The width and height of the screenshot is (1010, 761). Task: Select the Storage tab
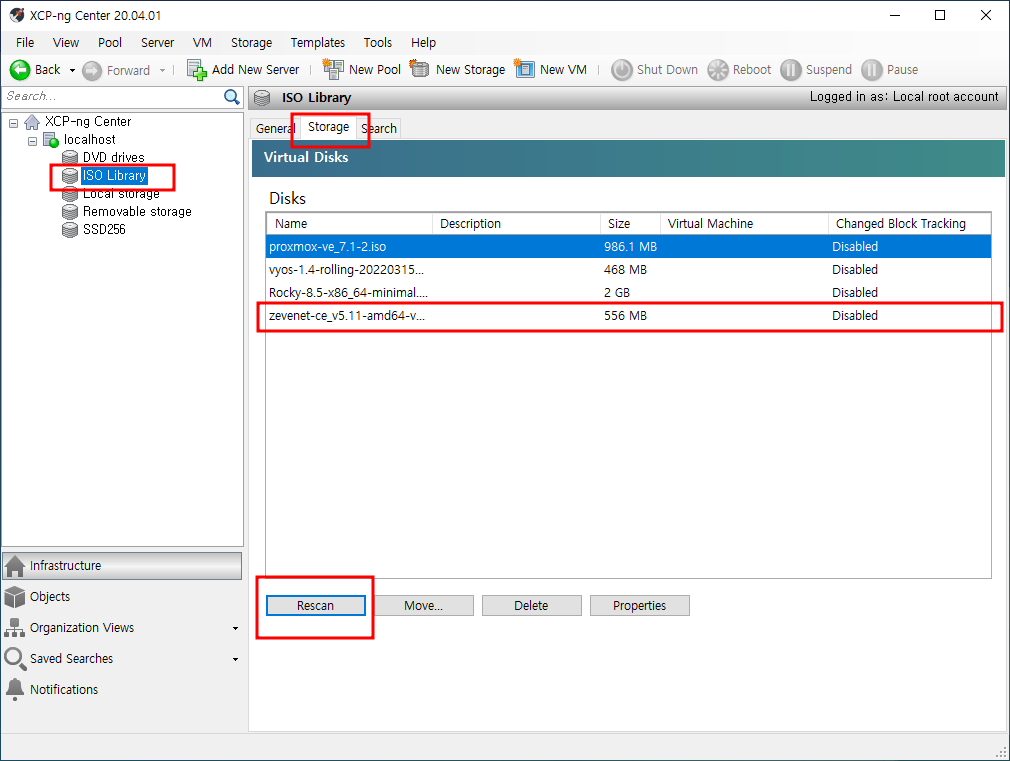coord(329,128)
